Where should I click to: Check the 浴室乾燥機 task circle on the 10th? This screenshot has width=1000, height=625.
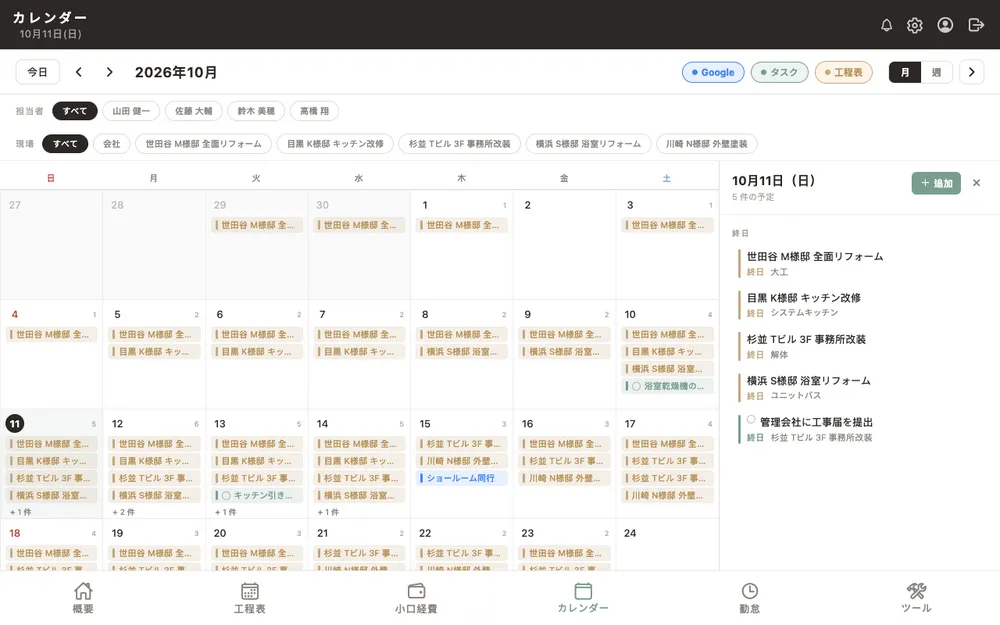tap(636, 386)
